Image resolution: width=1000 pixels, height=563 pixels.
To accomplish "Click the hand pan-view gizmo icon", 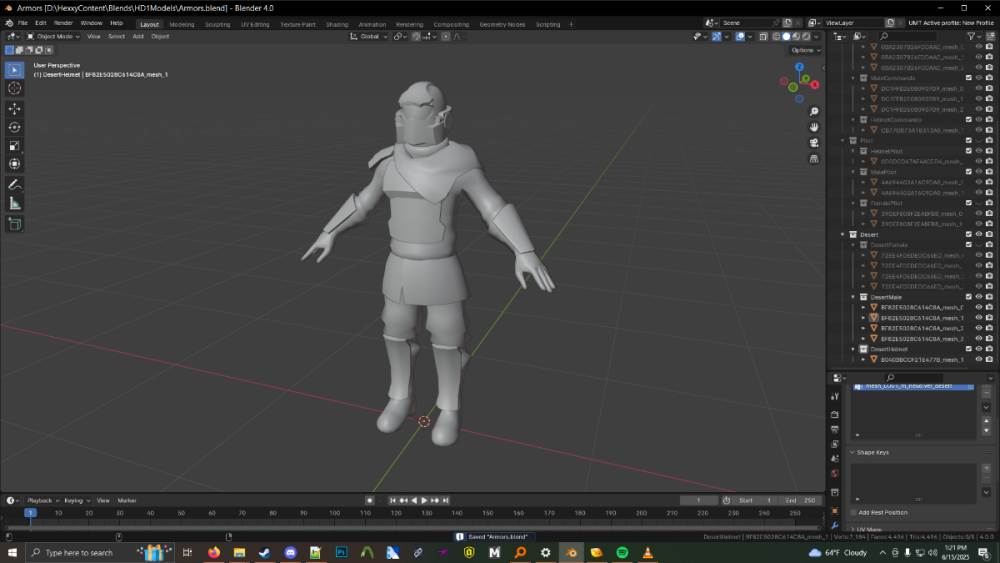I will pos(815,127).
